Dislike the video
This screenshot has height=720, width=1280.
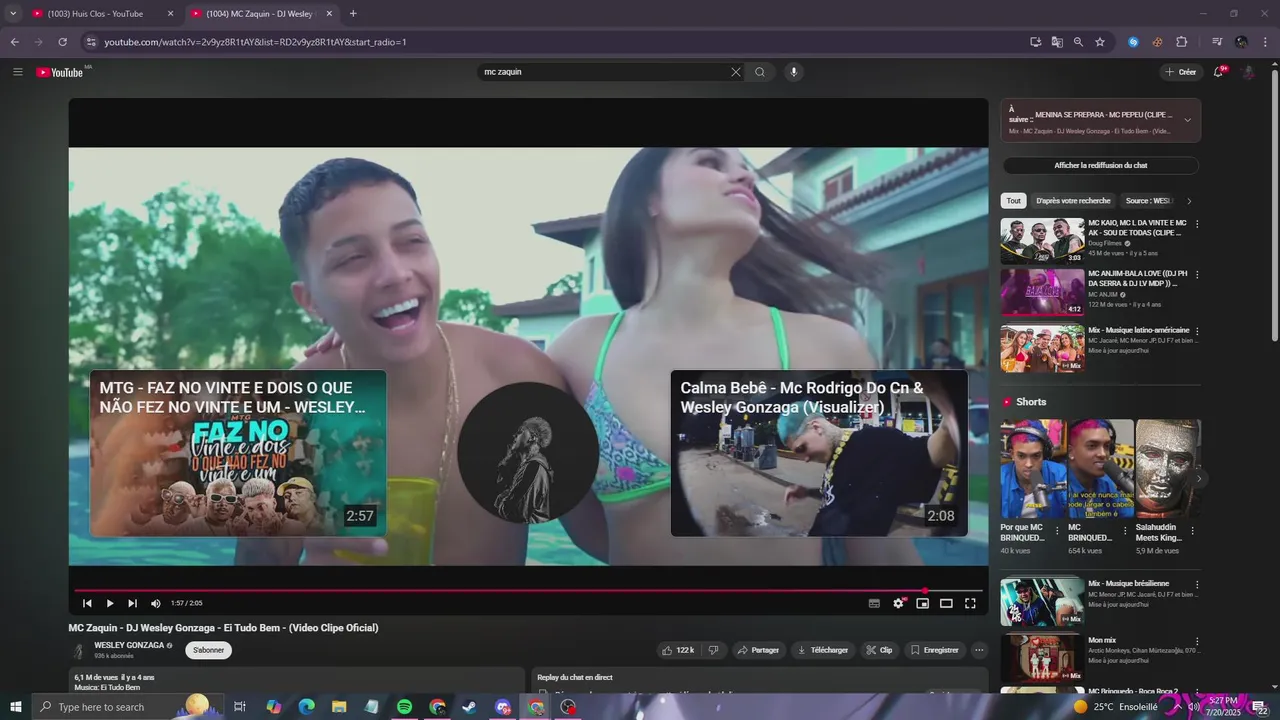click(713, 650)
